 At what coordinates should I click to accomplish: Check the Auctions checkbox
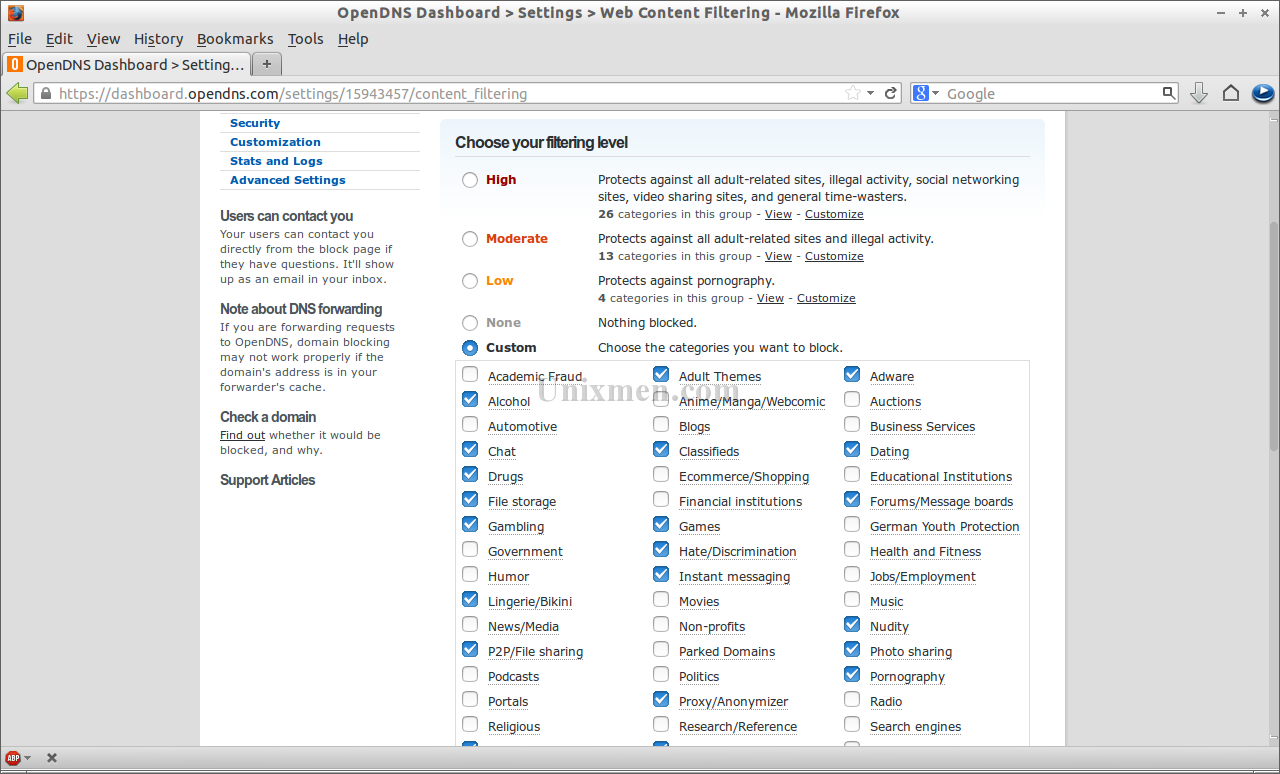tap(852, 399)
